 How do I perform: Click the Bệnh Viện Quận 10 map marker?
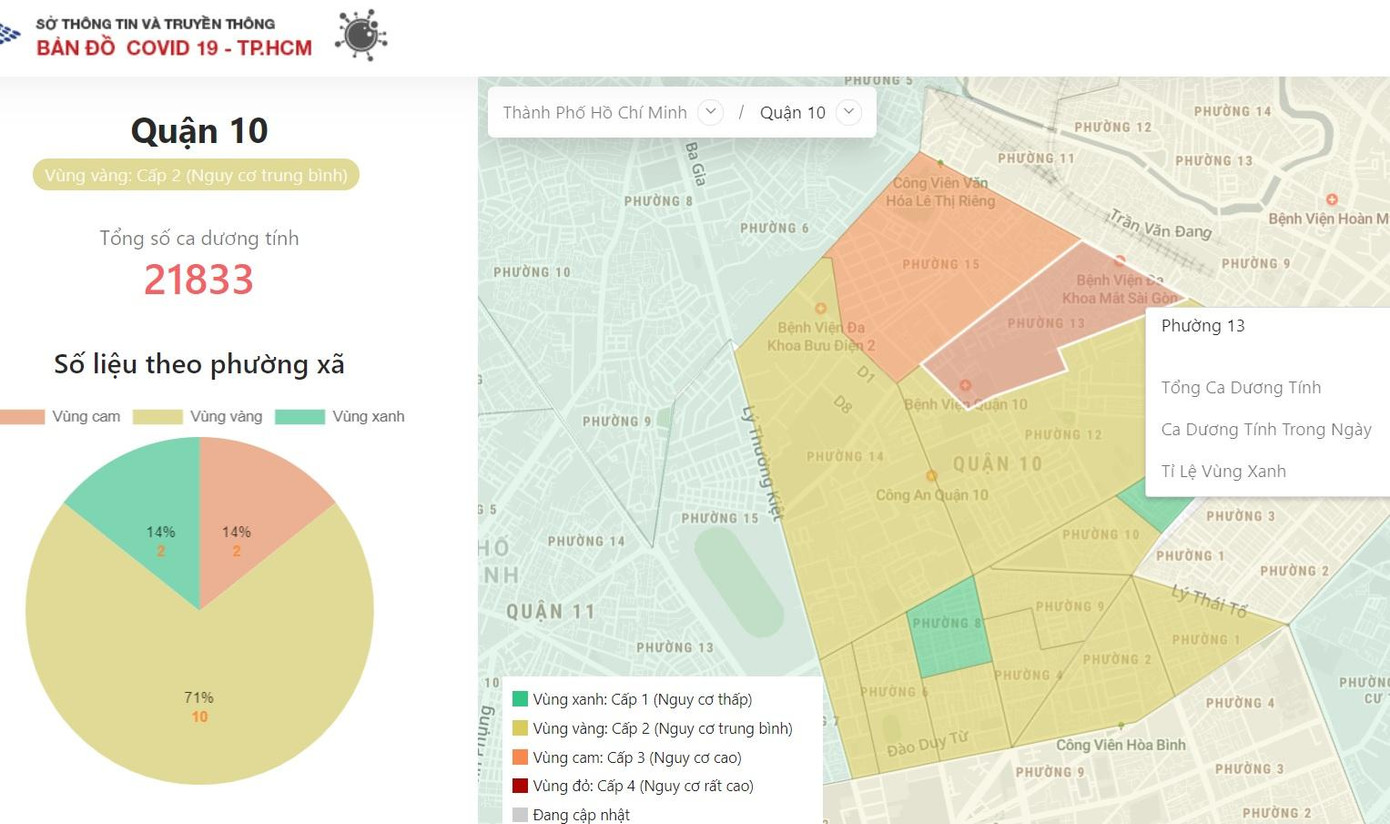(965, 386)
